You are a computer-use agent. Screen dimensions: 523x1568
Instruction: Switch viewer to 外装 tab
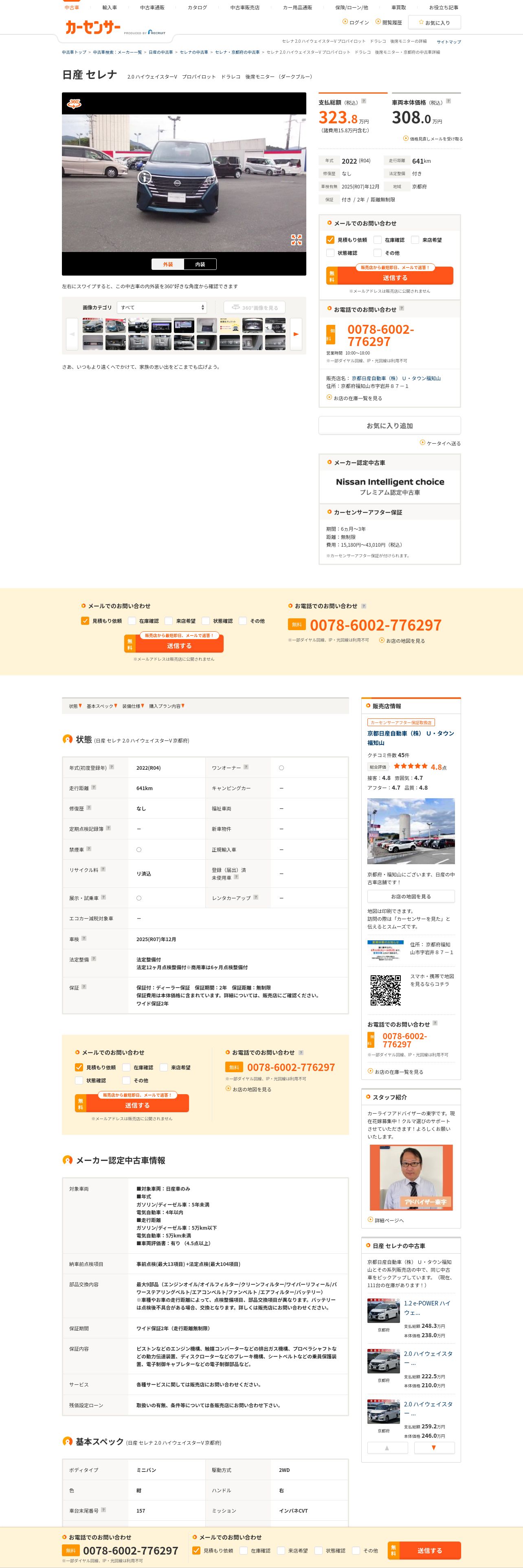tap(168, 264)
